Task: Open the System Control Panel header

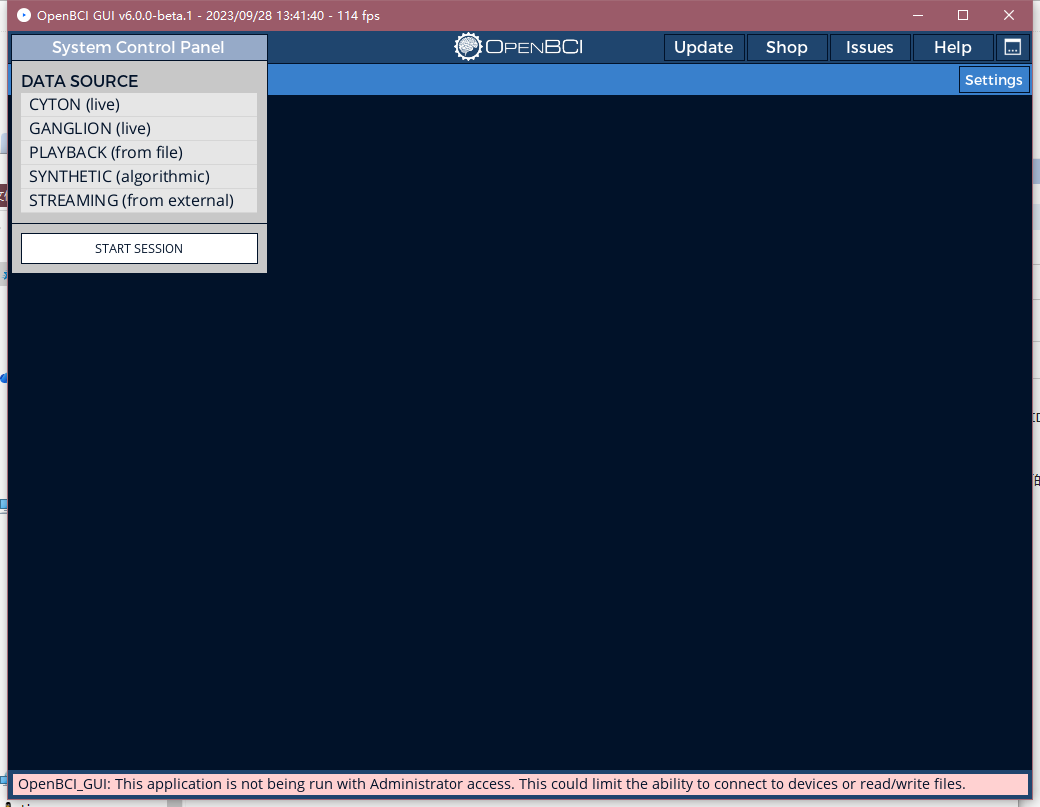Action: 139,48
